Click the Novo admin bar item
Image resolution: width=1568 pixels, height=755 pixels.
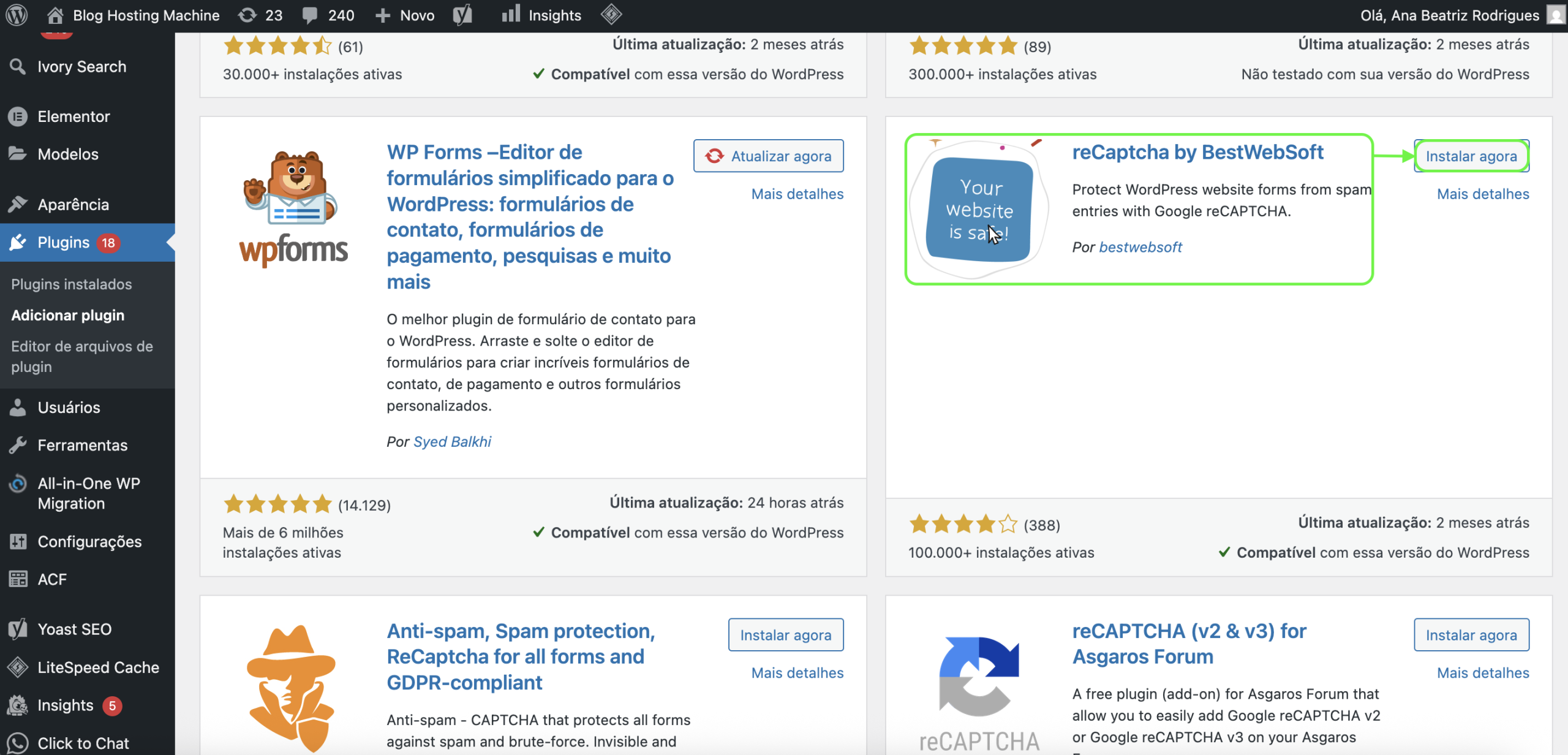pyautogui.click(x=405, y=15)
